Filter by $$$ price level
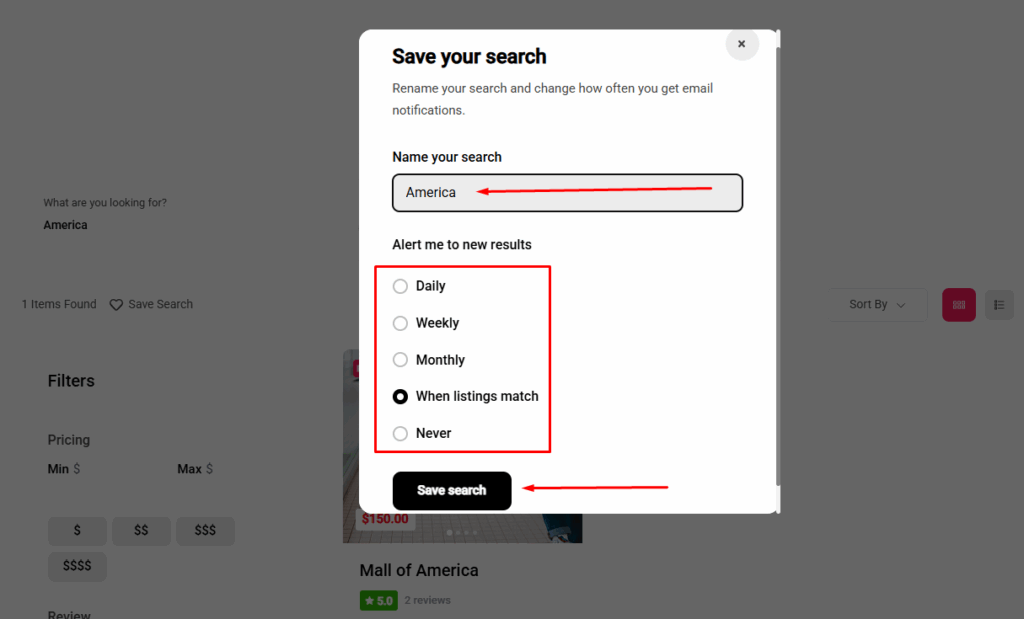This screenshot has width=1024, height=619. 205,531
